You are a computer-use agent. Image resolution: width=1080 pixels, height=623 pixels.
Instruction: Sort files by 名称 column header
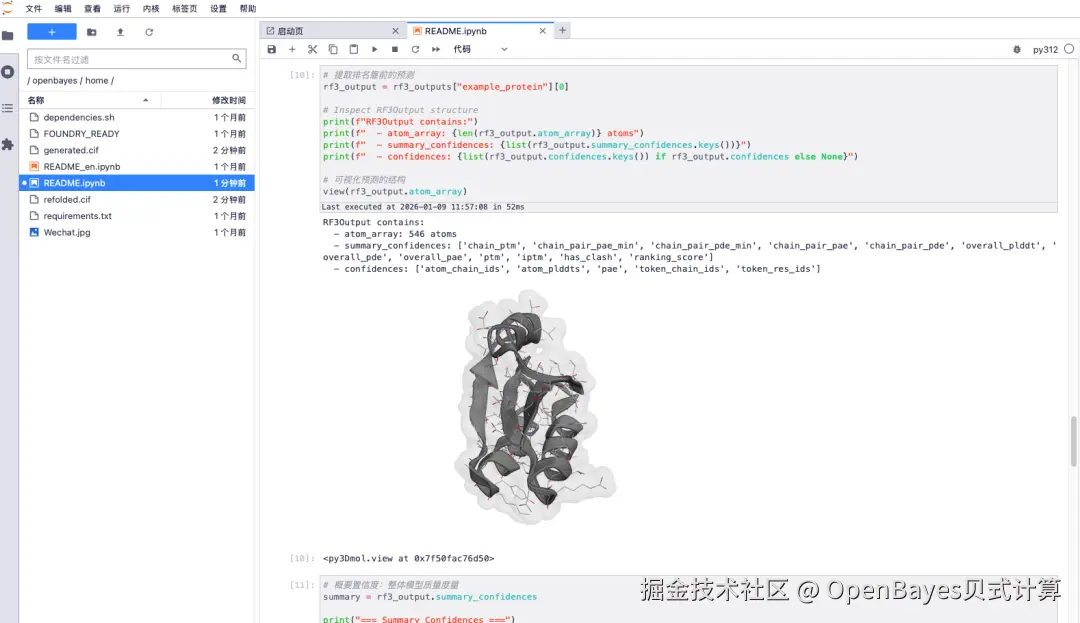click(90, 101)
